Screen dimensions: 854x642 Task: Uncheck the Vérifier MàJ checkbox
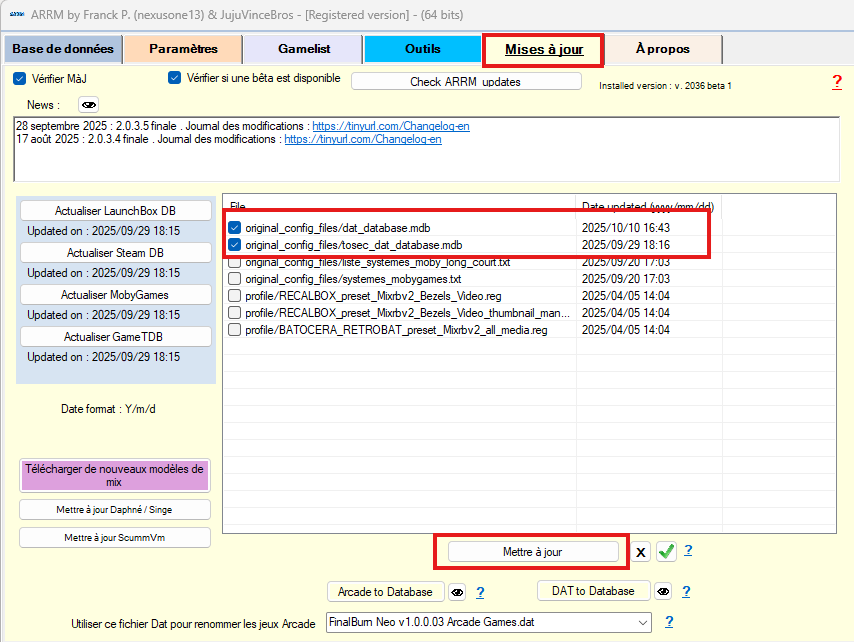click(19, 78)
